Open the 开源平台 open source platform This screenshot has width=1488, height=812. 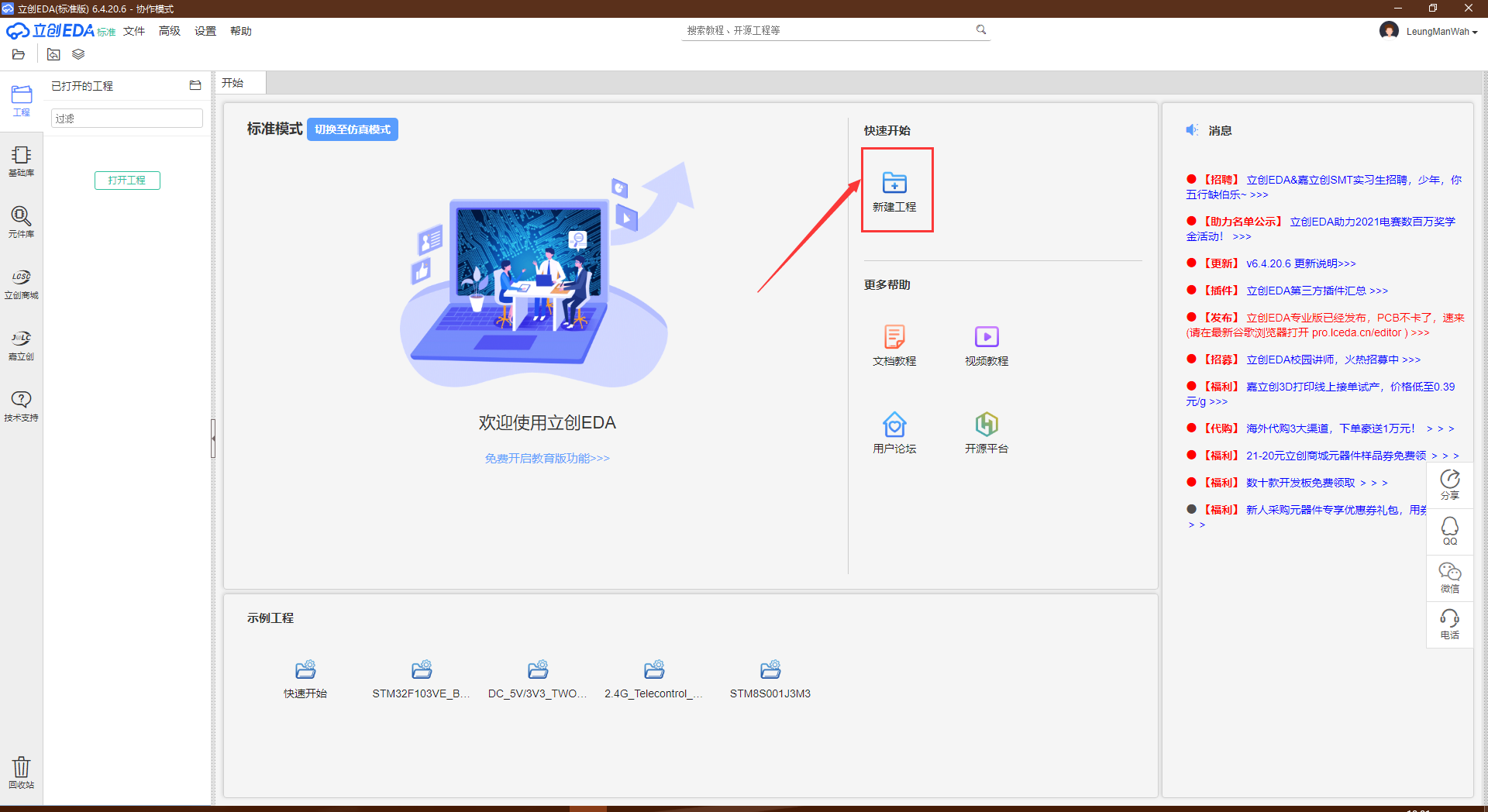[987, 433]
